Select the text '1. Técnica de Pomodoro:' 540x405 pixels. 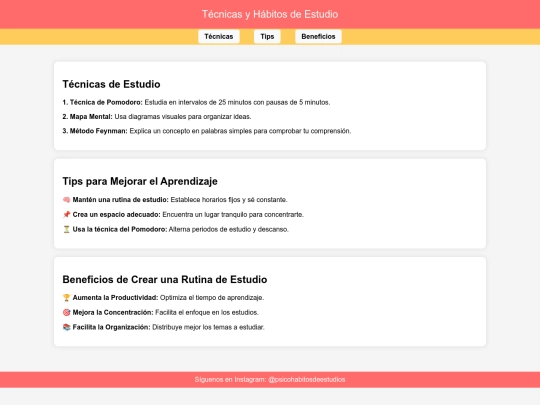102,102
